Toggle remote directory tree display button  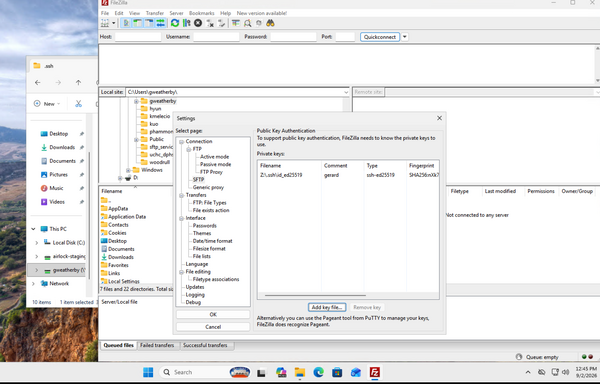pos(149,23)
